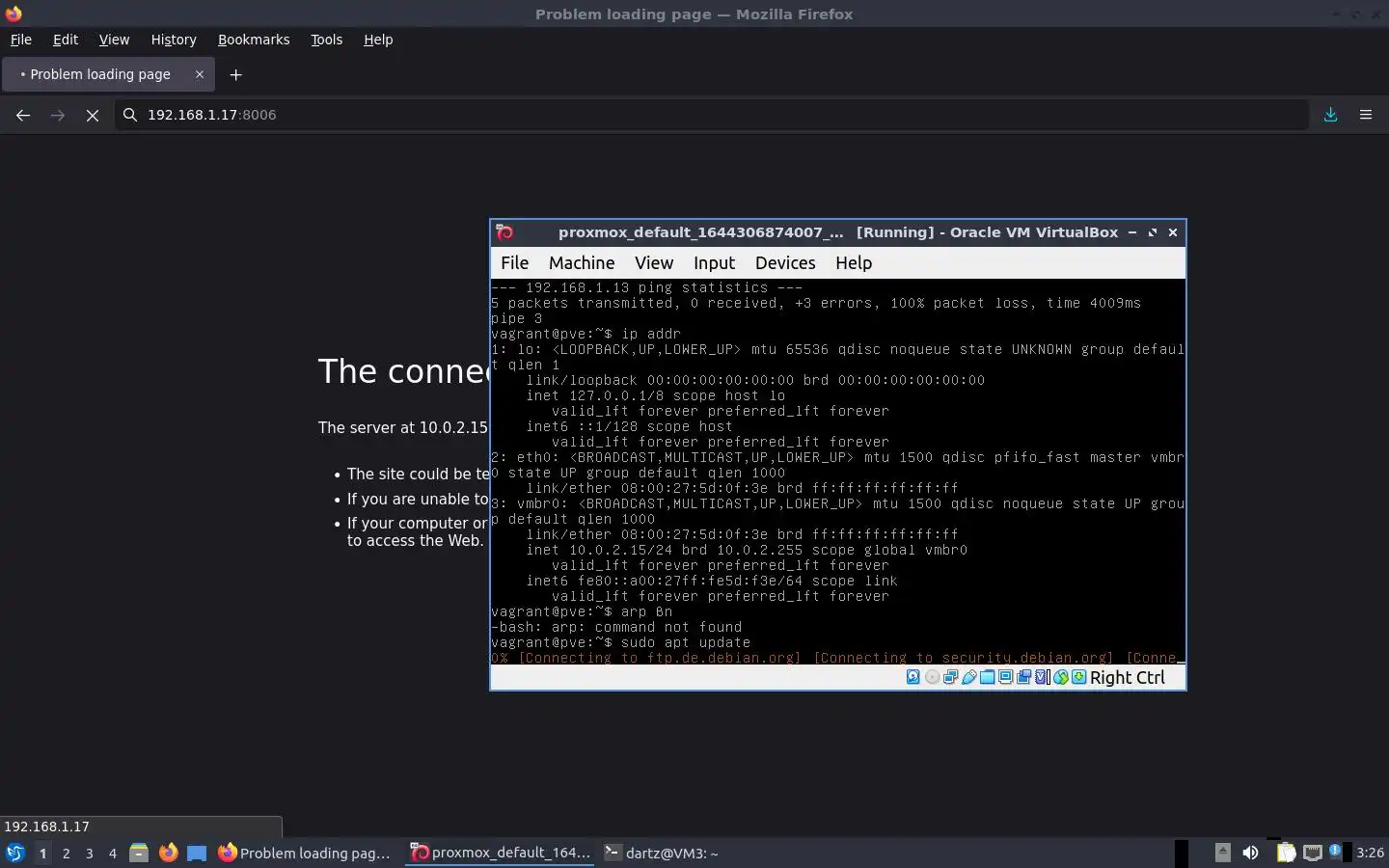Click the network adapters indicator in VirtualBox
1389x868 pixels.
click(x=950, y=677)
